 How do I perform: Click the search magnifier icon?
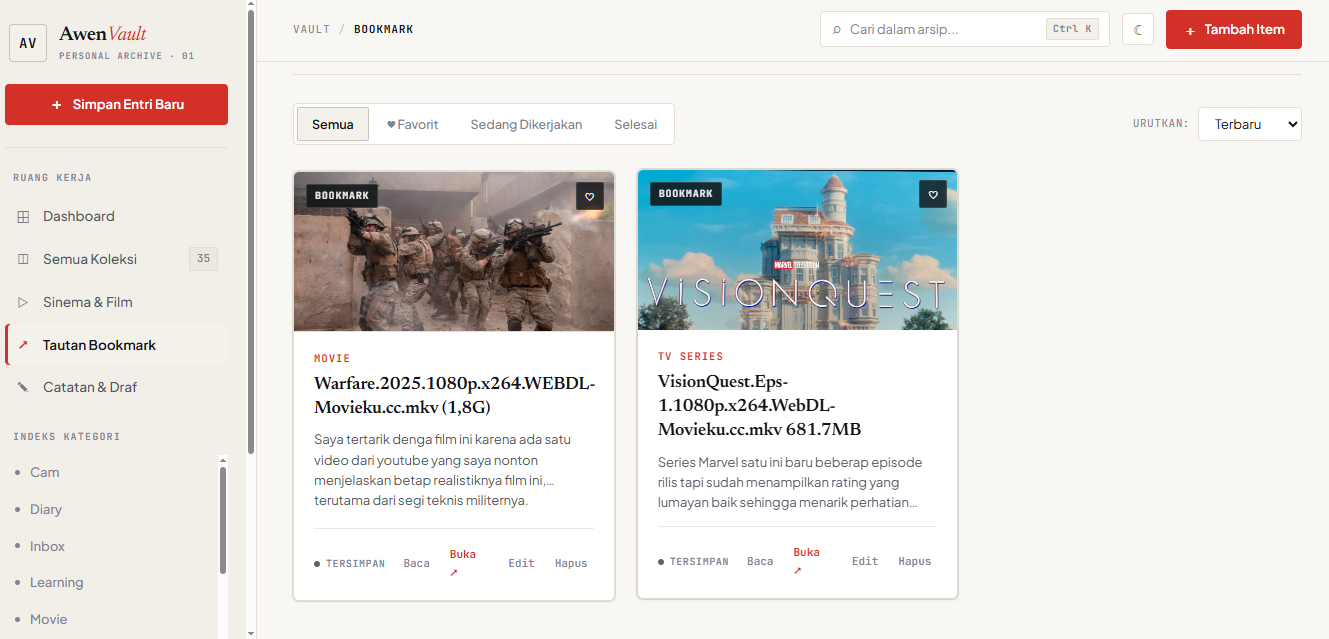point(837,30)
